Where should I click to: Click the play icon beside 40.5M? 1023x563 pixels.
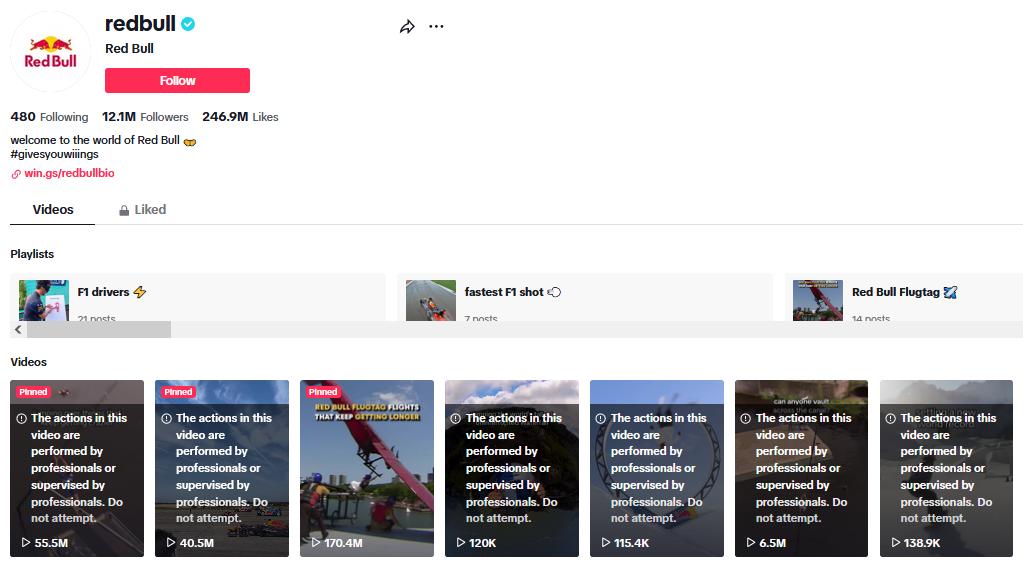pos(171,543)
